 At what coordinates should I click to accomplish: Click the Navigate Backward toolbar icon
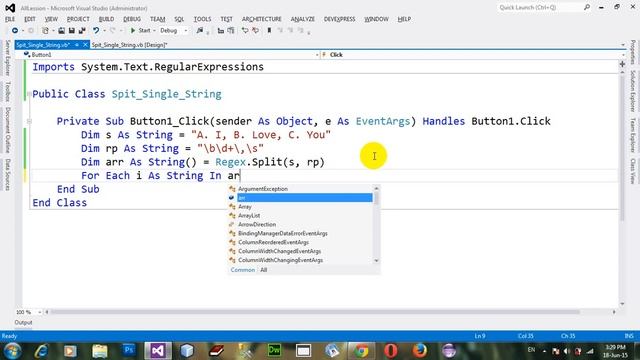click(15, 31)
